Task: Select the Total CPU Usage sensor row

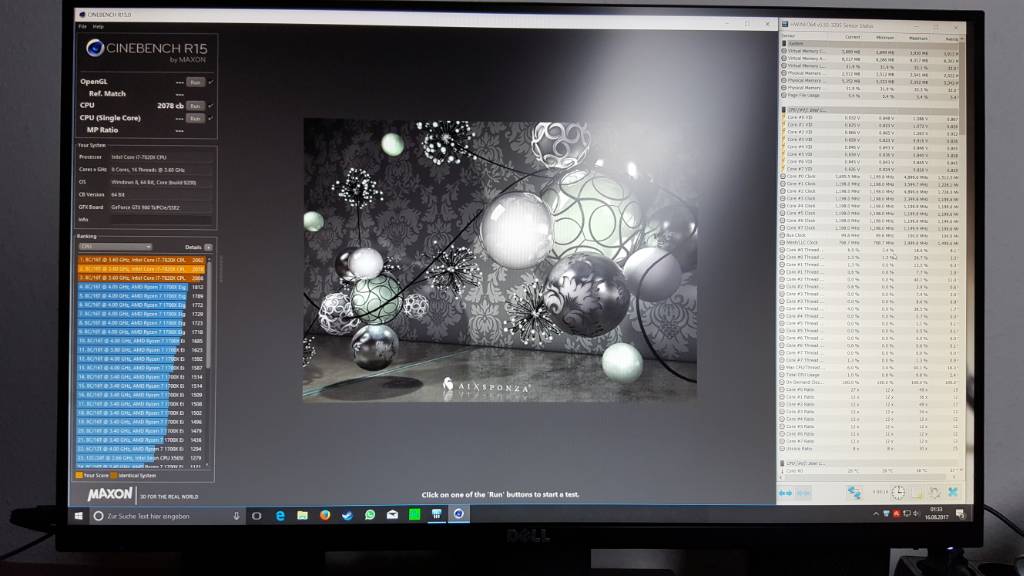Action: [x=870, y=375]
